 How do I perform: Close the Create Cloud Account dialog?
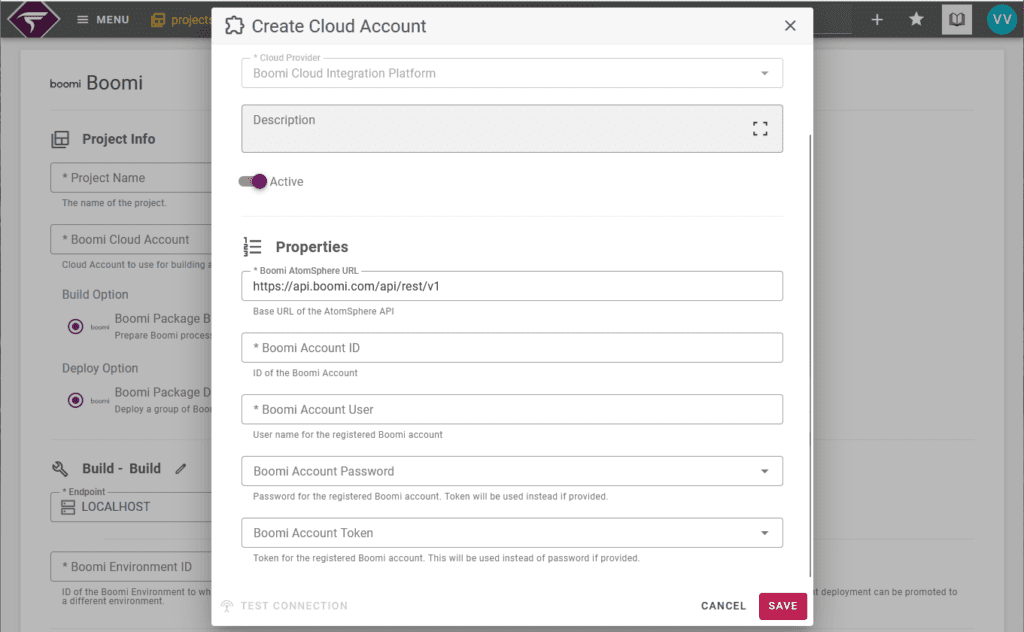[x=790, y=26]
